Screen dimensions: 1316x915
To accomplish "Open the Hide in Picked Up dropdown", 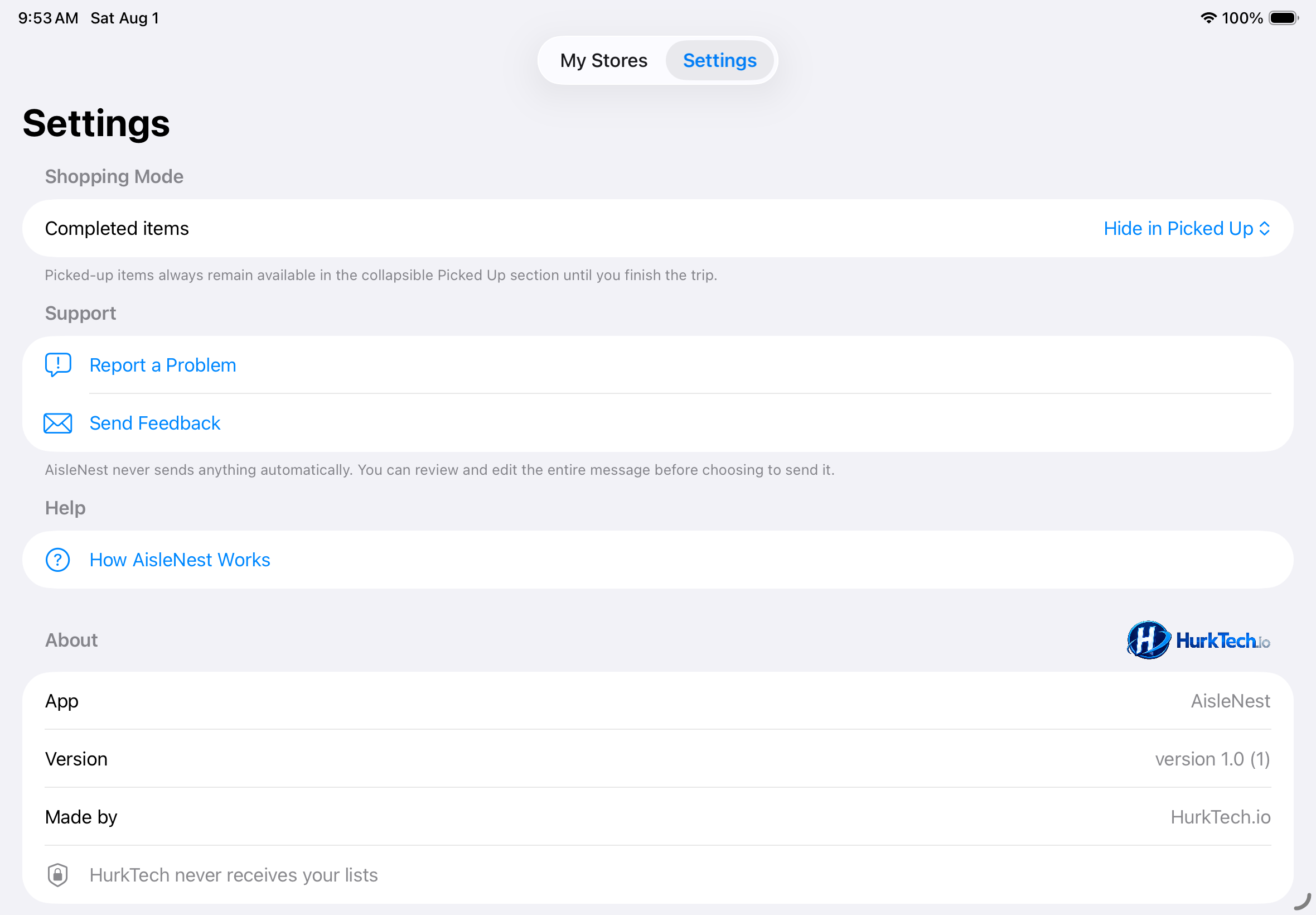I will pos(1187,228).
